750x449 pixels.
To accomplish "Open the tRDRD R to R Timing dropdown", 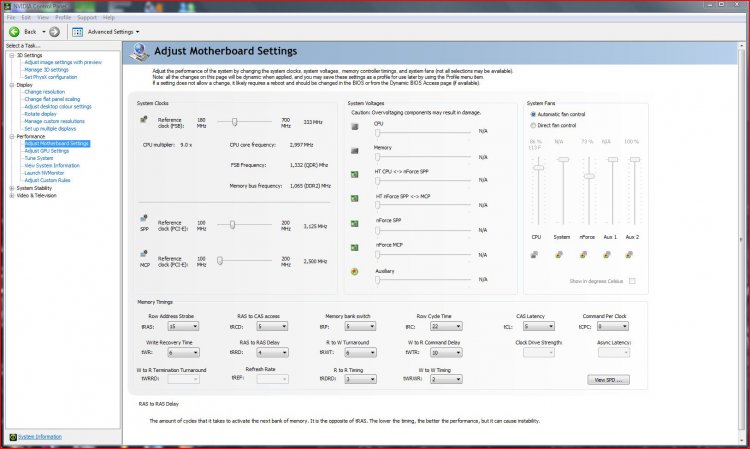I will (360, 379).
